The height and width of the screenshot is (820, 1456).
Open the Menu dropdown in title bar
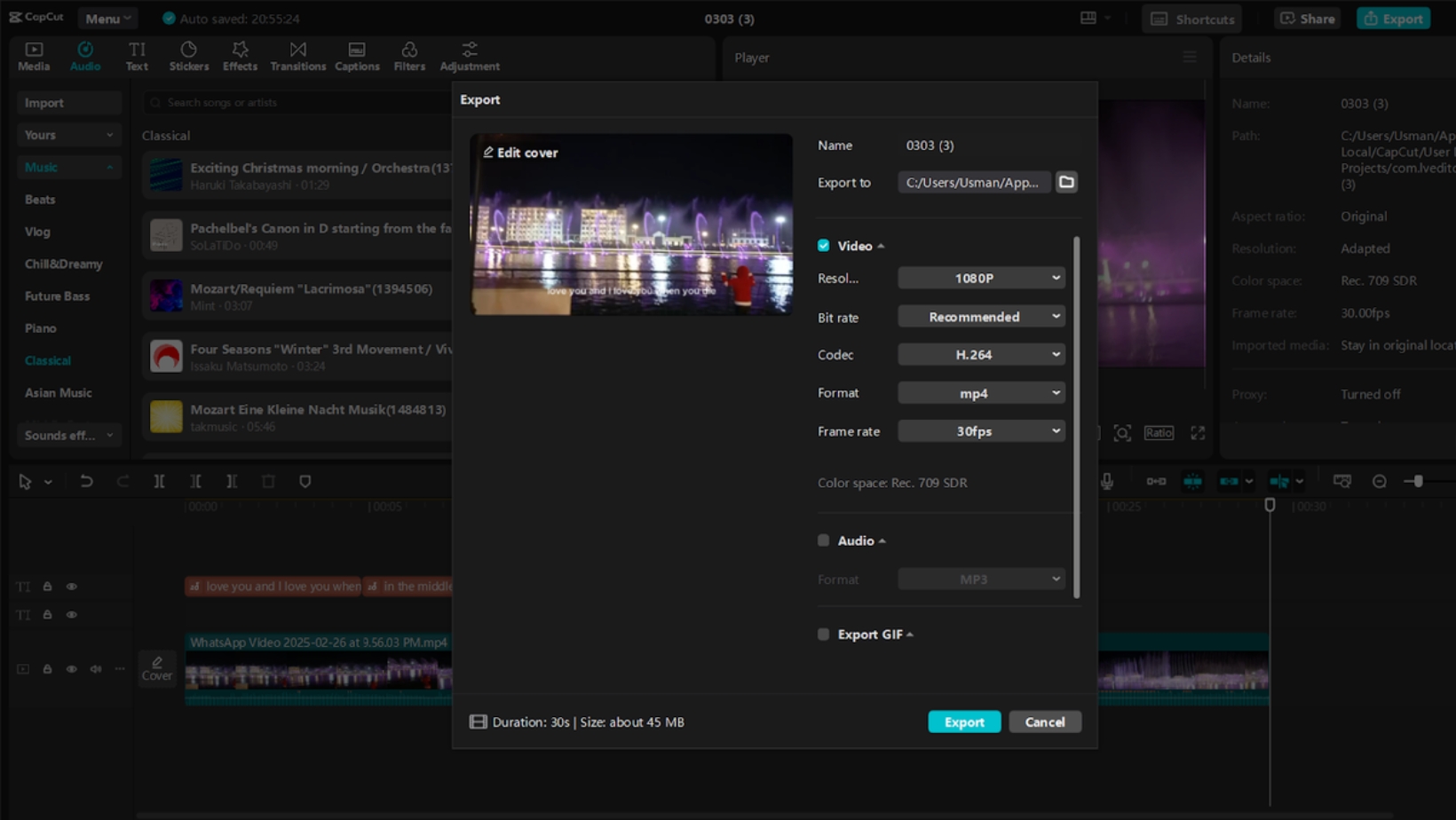coord(107,18)
